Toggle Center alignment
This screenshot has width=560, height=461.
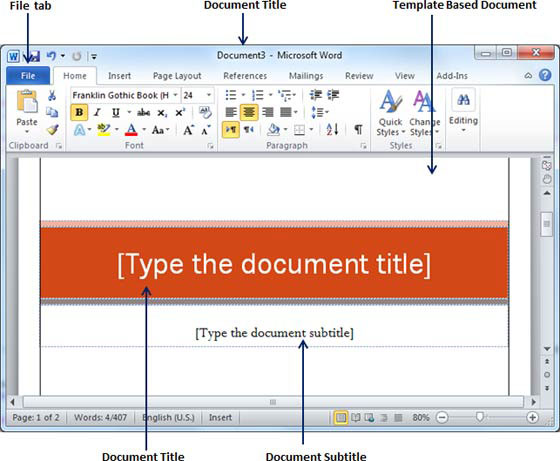pos(249,112)
